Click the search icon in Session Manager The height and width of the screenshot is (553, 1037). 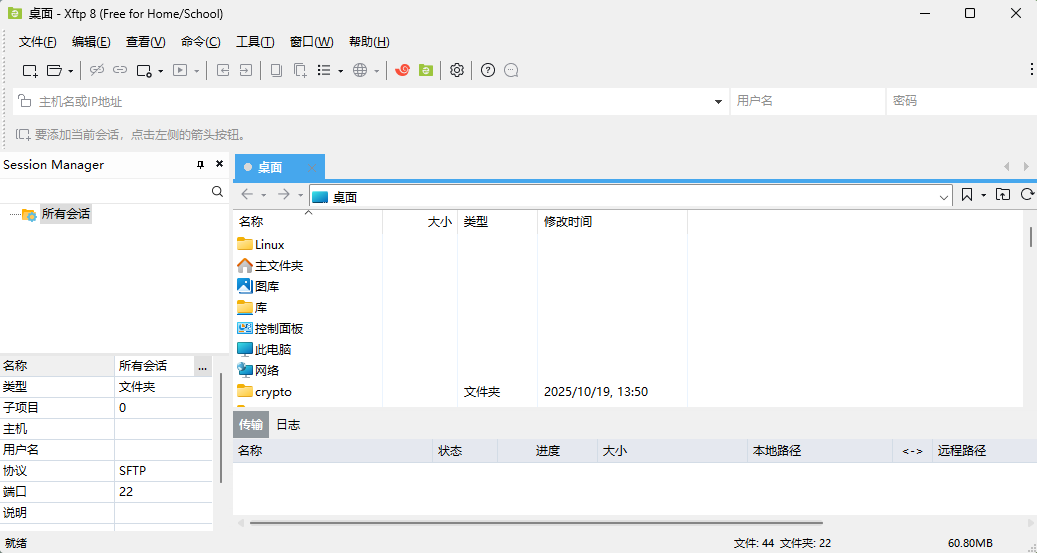(x=218, y=191)
